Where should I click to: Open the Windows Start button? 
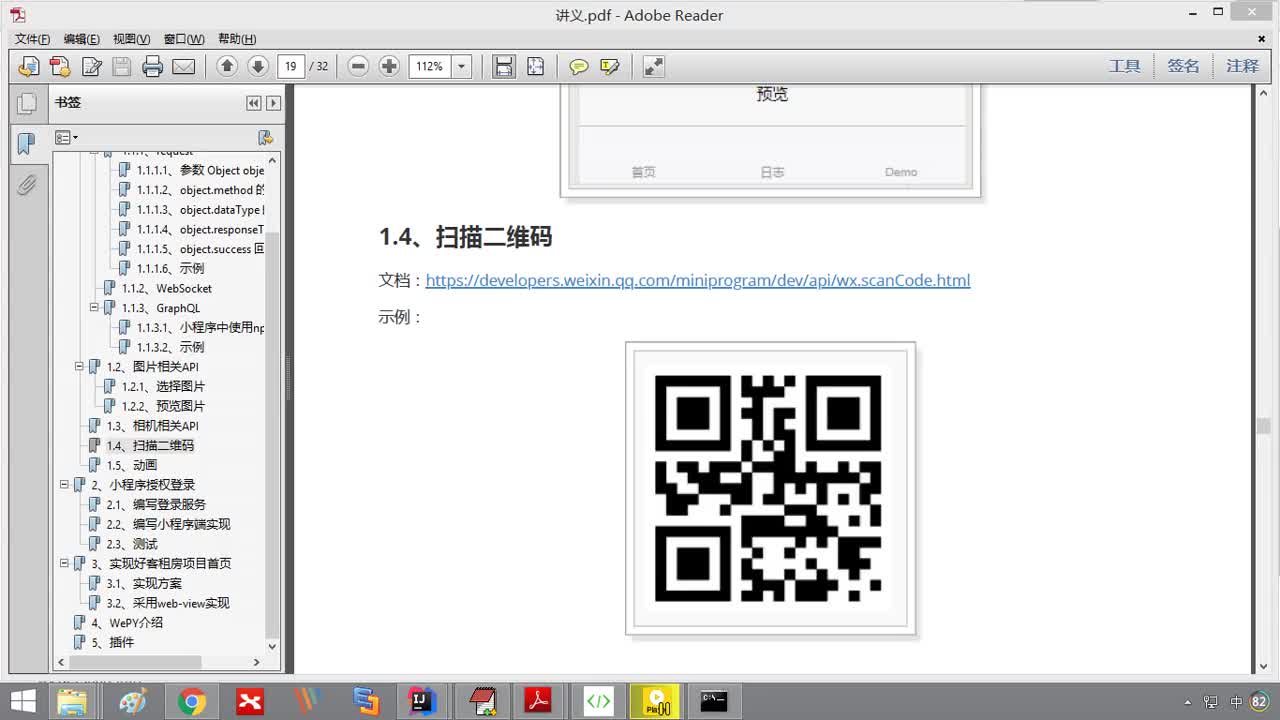coord(23,702)
